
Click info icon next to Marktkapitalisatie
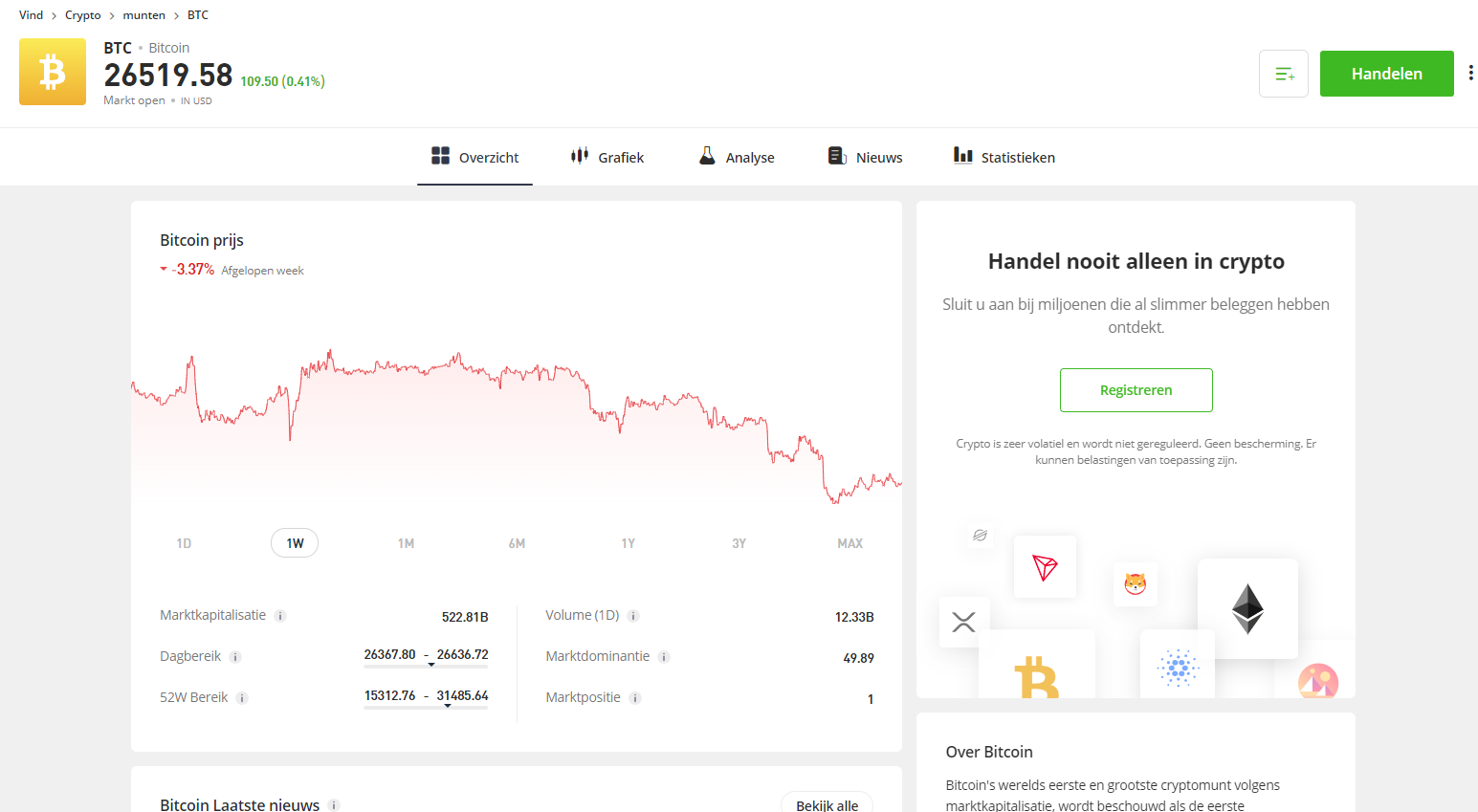pos(280,616)
